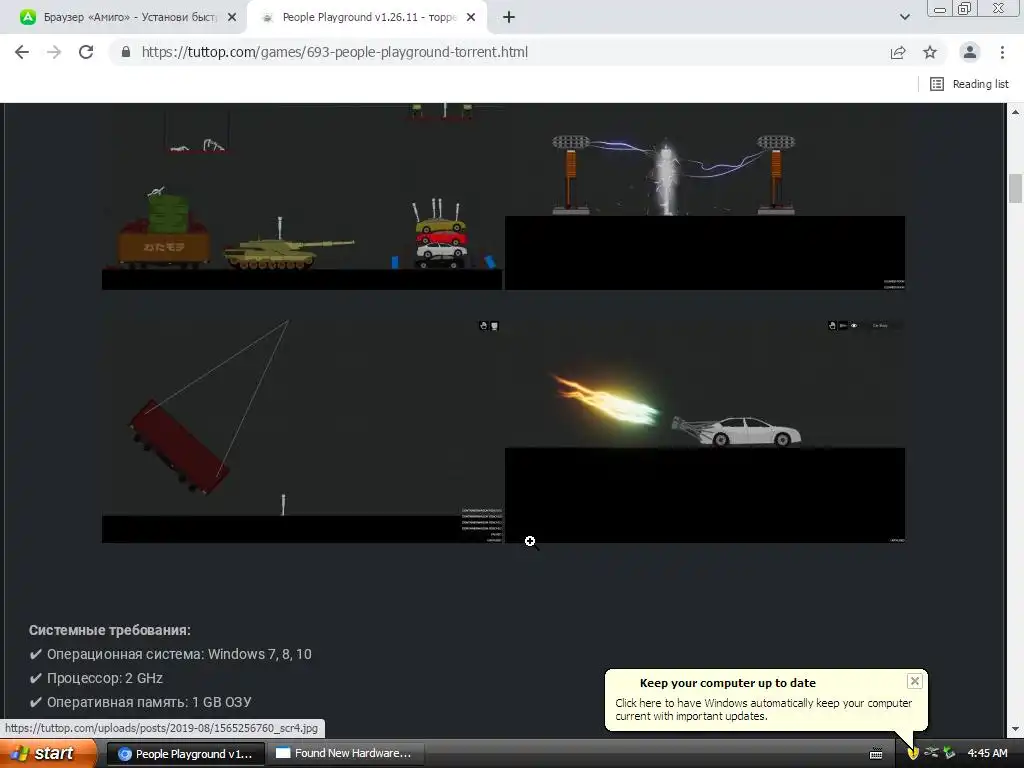Click the vertical scrollbar thumb
Screen dimensions: 1024x768
click(1015, 188)
